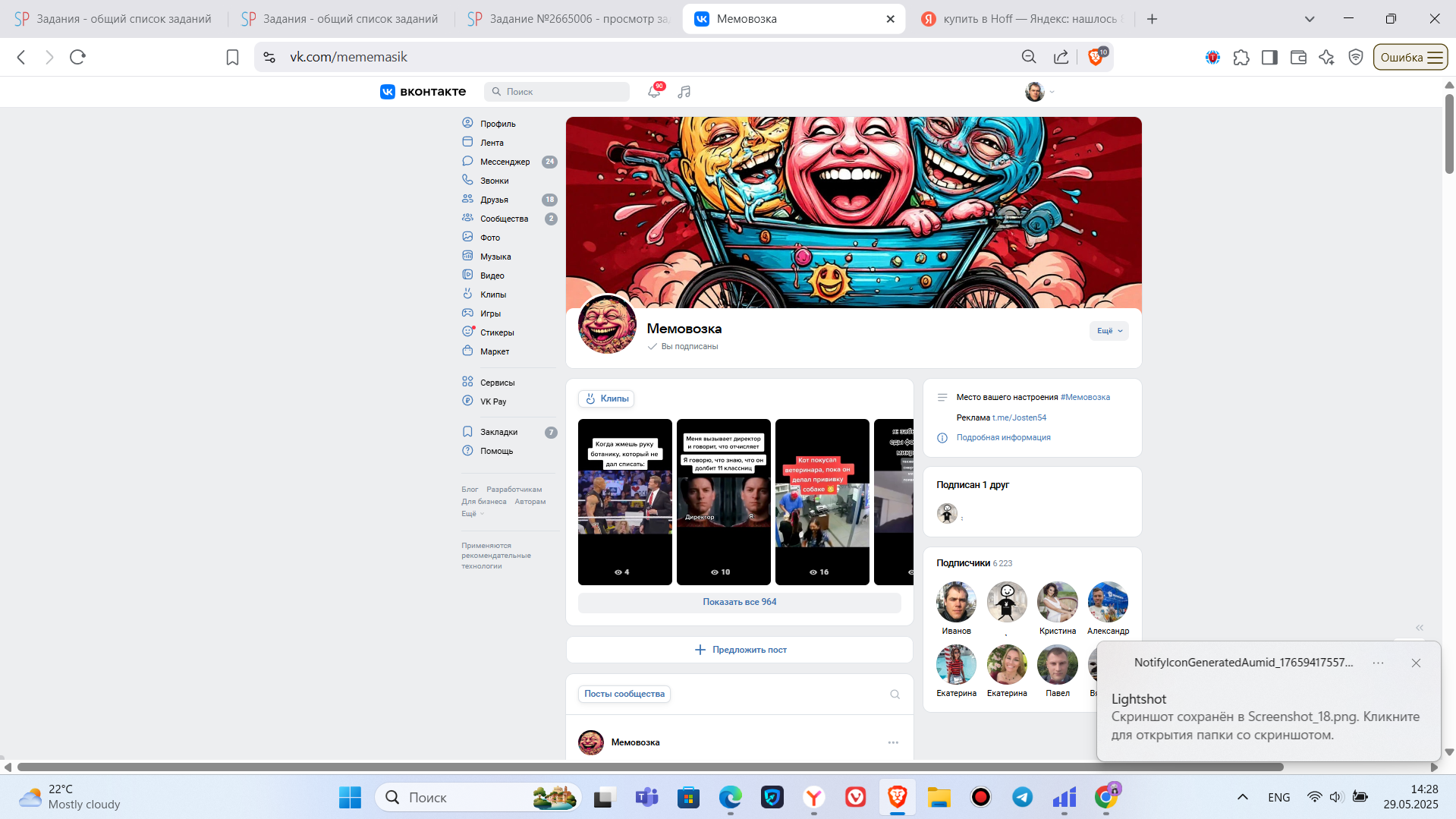The height and width of the screenshot is (819, 1456).
Task: Click the Маркет sidebar icon
Action: click(468, 351)
